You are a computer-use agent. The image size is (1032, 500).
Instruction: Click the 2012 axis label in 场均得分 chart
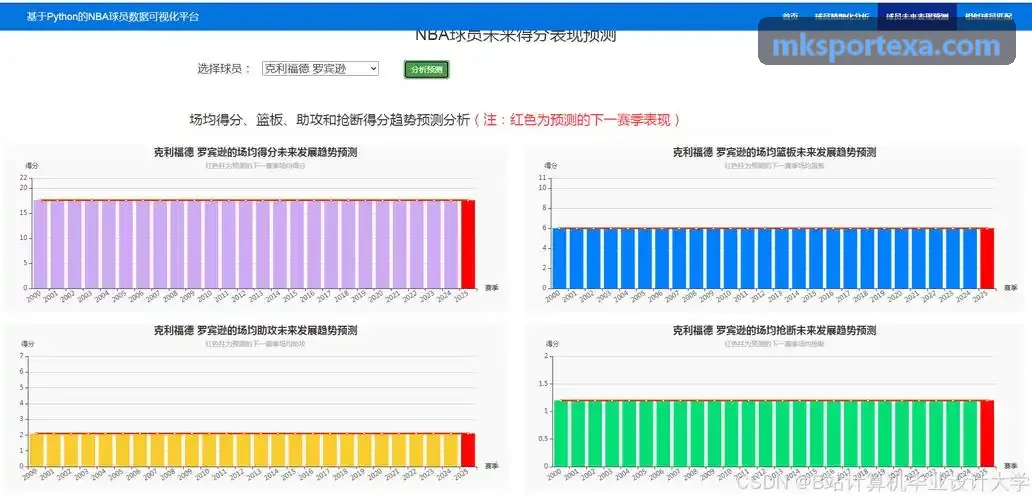237,297
